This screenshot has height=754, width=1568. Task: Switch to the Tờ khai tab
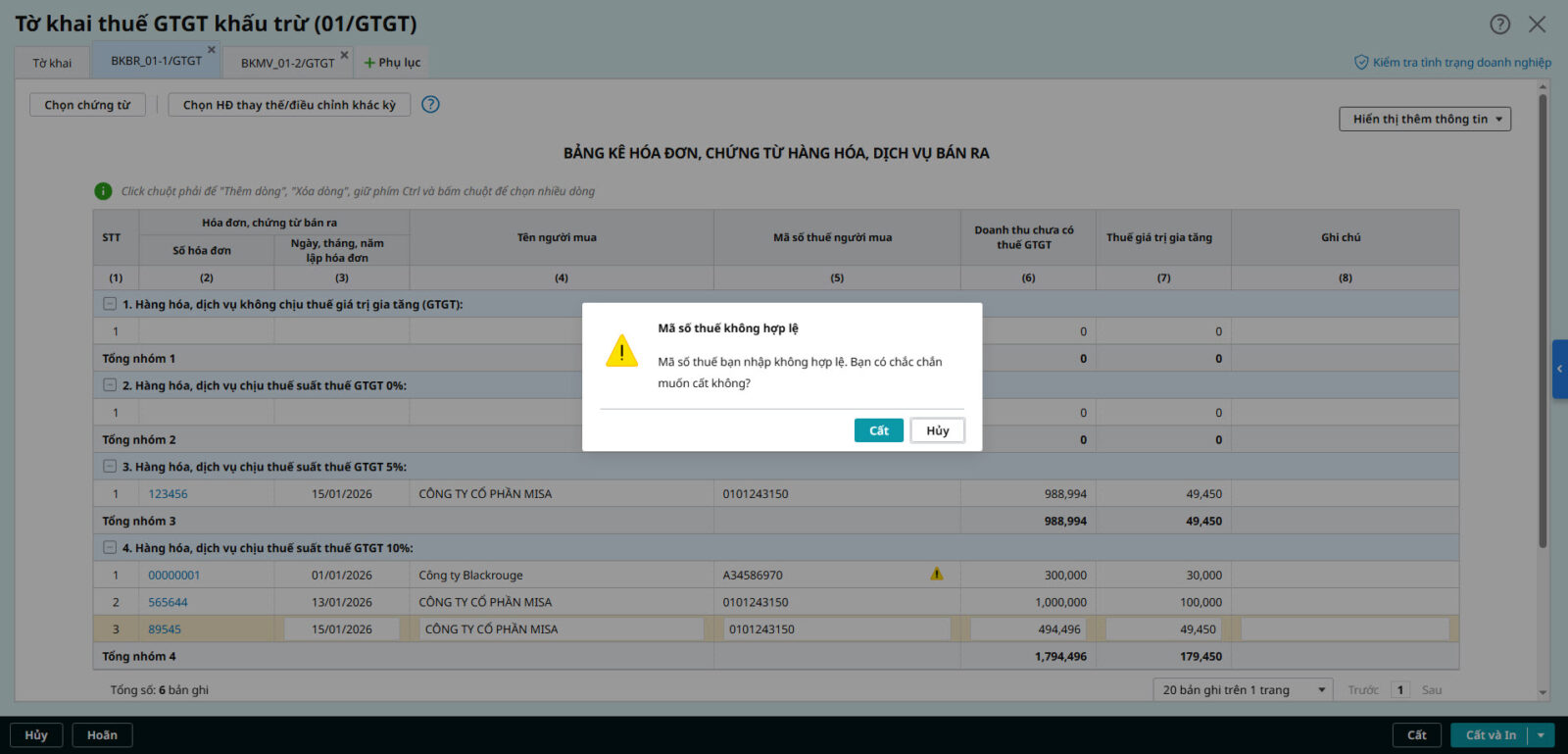[x=52, y=63]
